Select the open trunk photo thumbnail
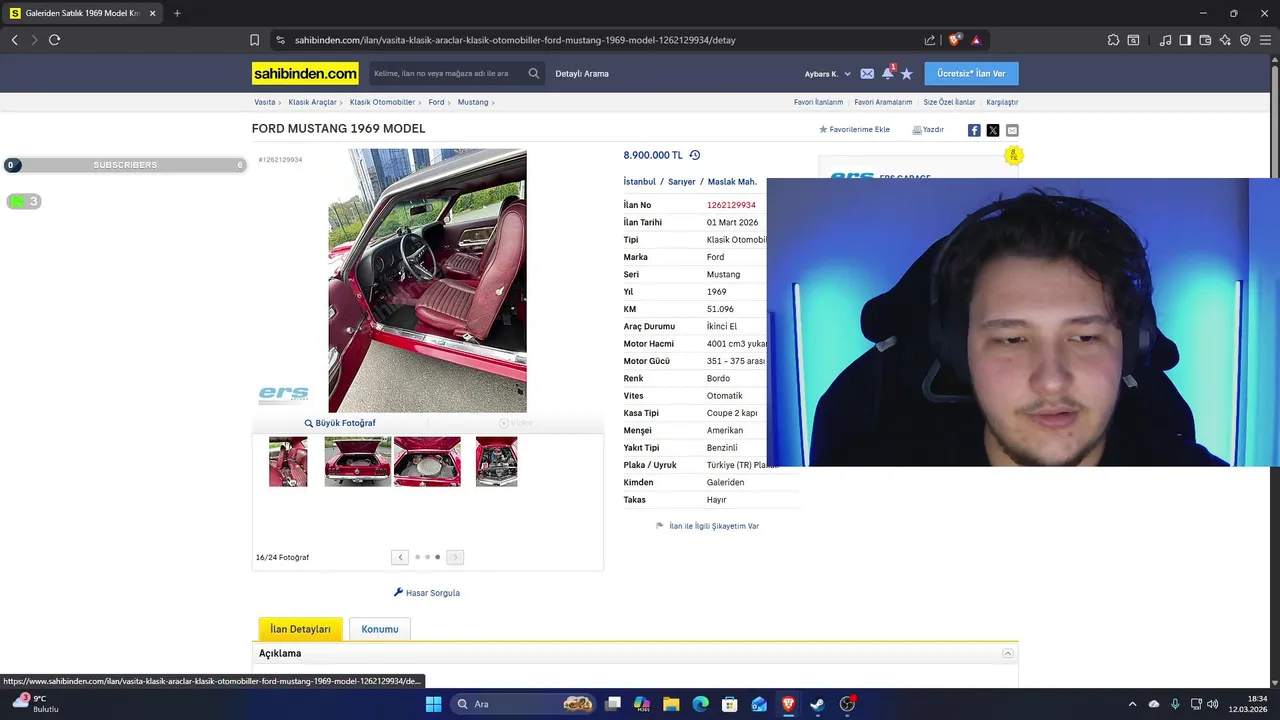 pyautogui.click(x=358, y=462)
